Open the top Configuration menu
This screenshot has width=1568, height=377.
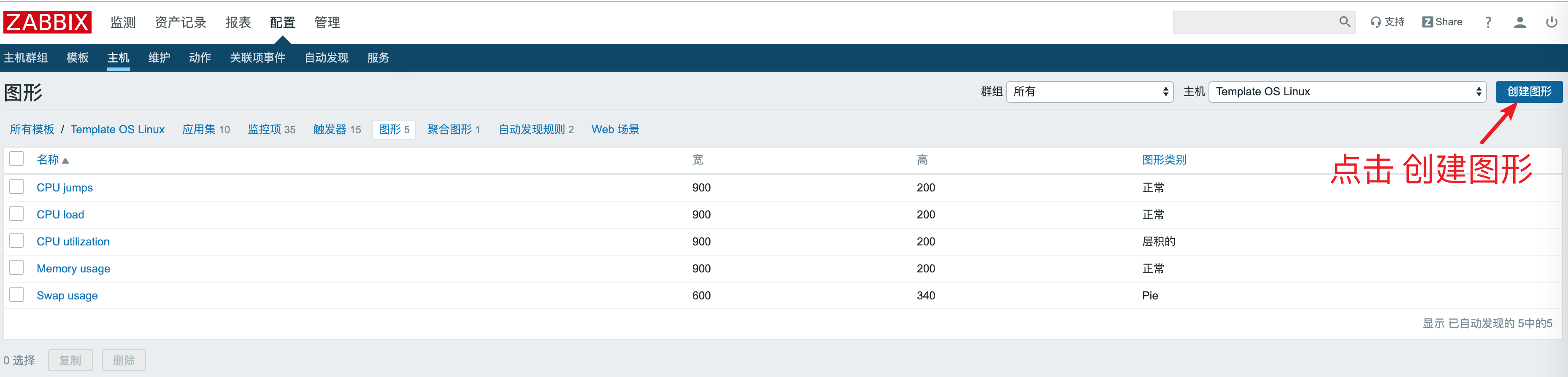(x=282, y=22)
